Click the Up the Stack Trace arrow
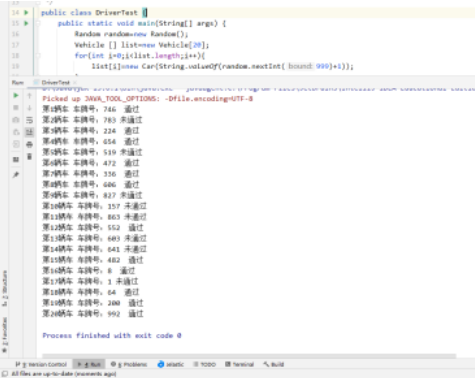 point(29,96)
